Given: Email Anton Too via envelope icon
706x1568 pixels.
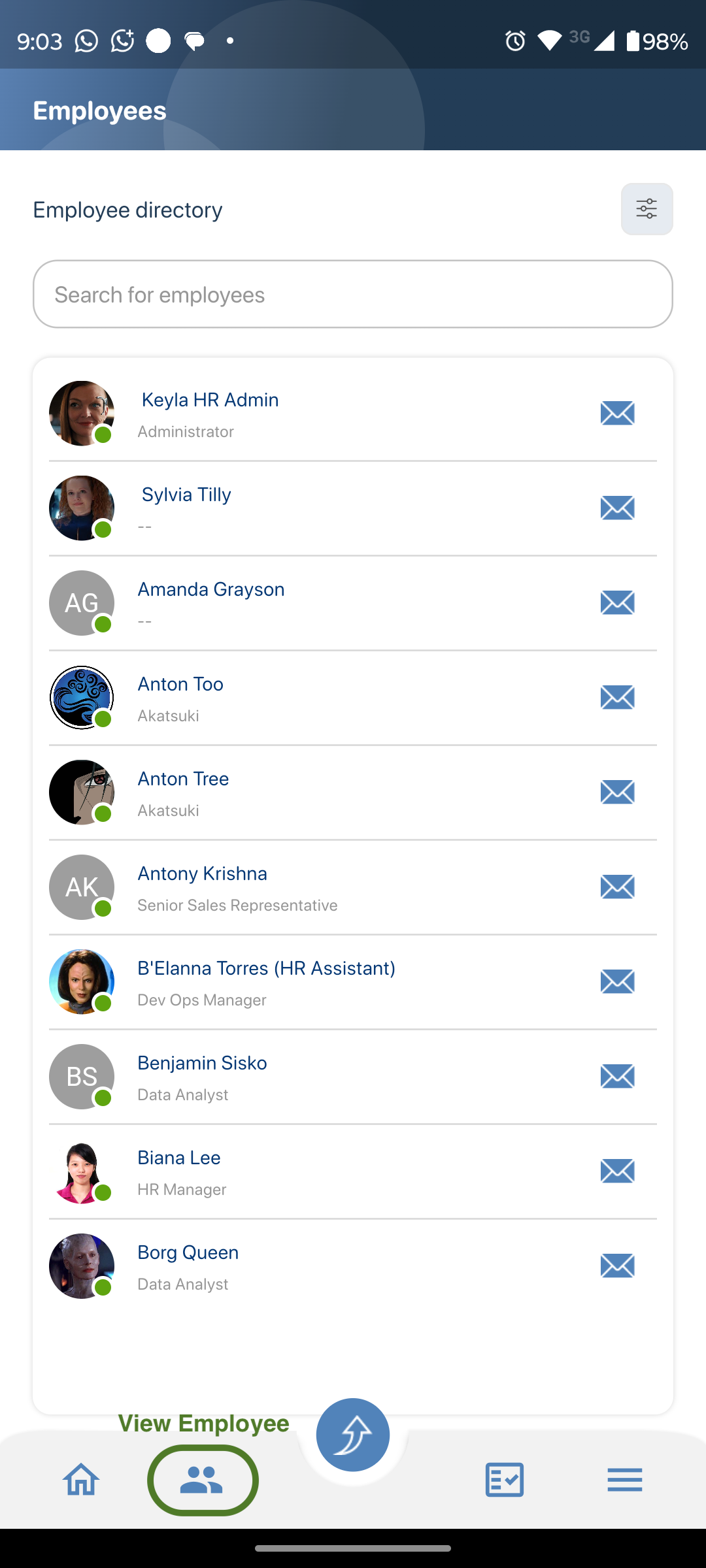Looking at the screenshot, I should (x=617, y=697).
